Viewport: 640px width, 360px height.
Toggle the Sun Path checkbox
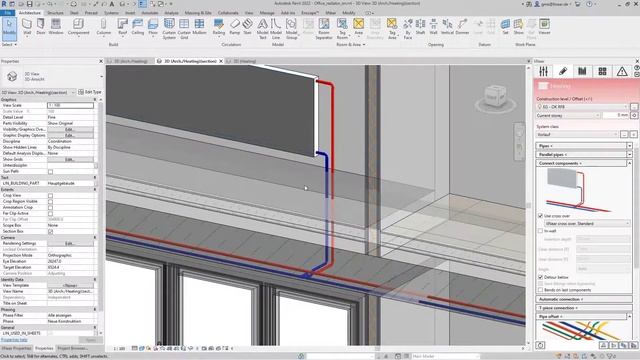[50, 172]
